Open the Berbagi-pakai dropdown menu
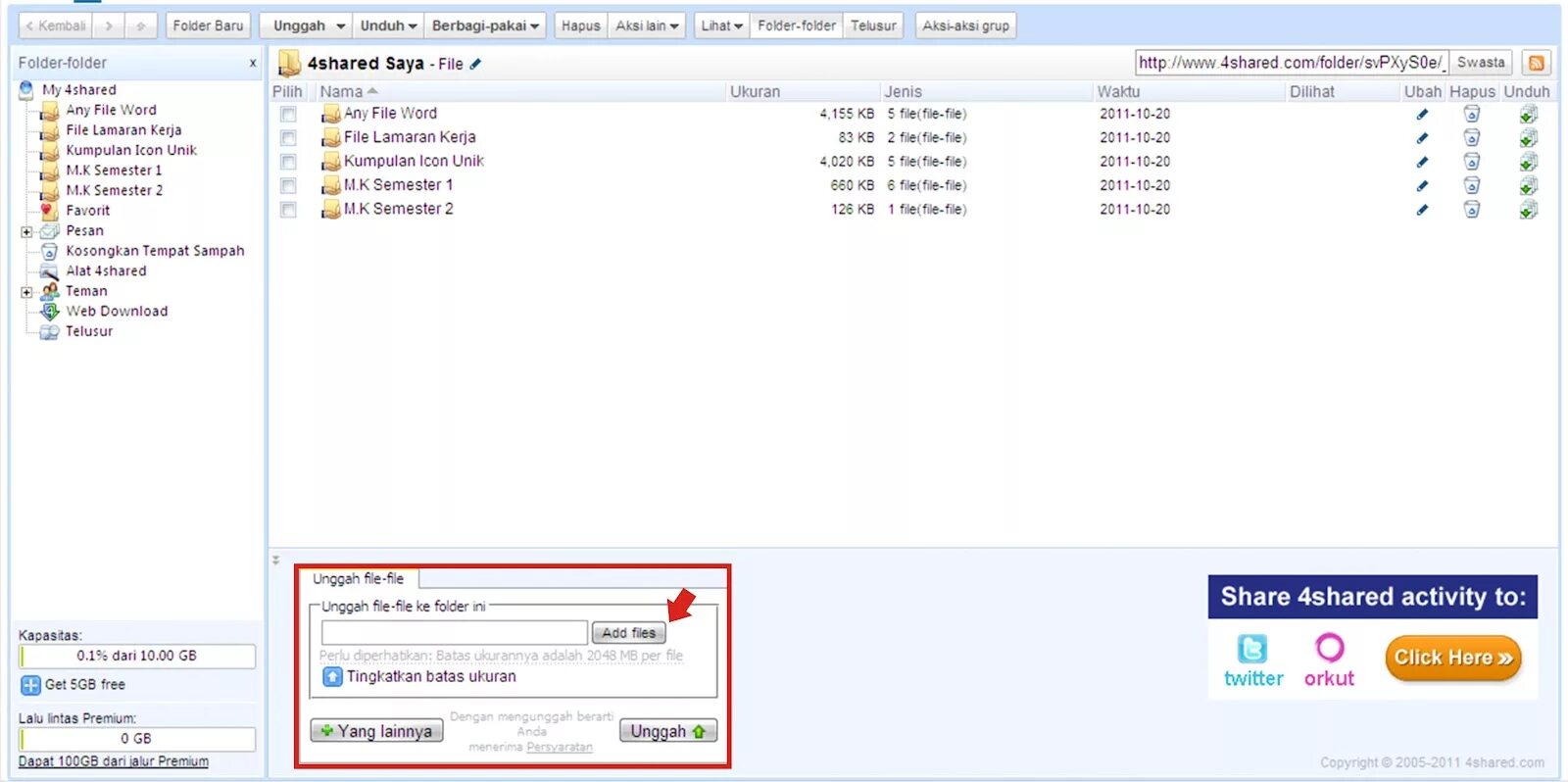This screenshot has width=1568, height=782. tap(486, 25)
